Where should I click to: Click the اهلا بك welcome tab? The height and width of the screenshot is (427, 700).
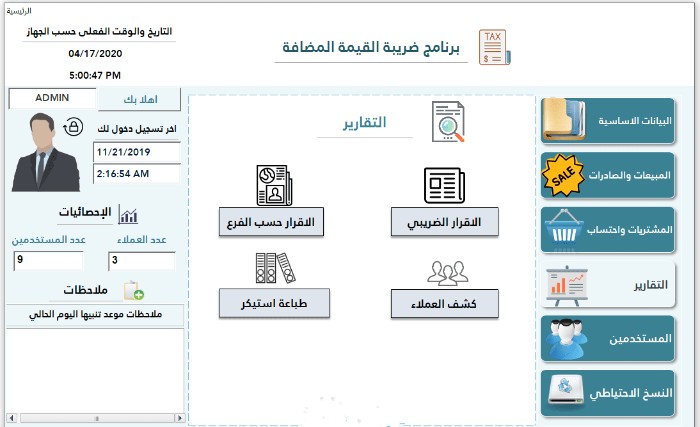pos(139,99)
